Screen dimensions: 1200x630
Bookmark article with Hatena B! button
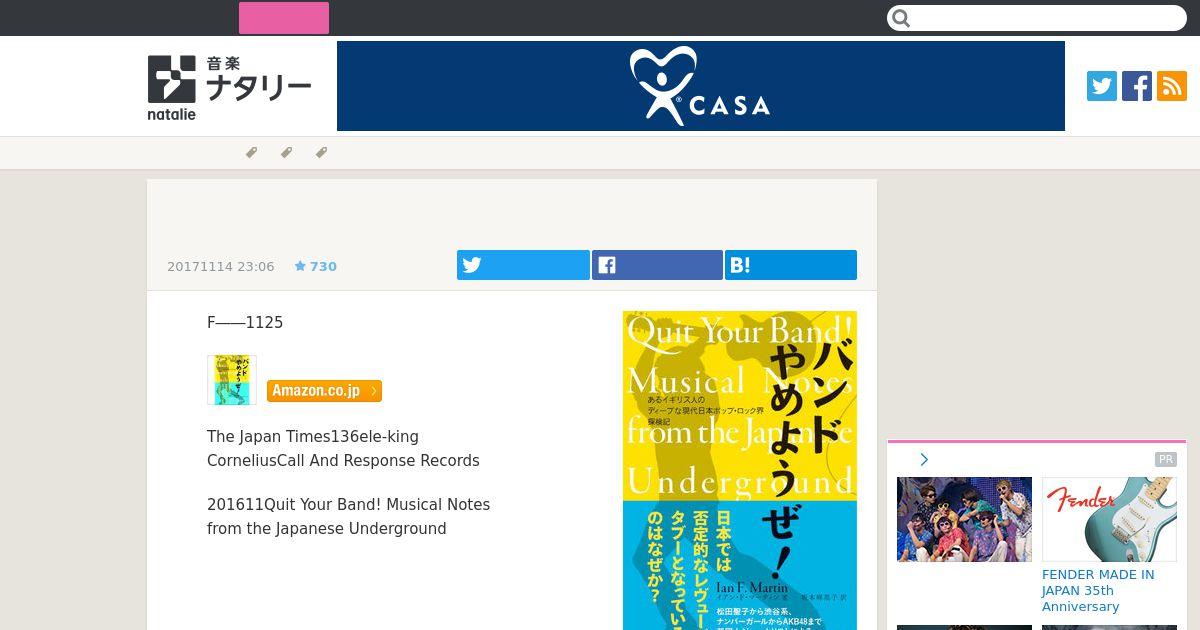[x=791, y=265]
